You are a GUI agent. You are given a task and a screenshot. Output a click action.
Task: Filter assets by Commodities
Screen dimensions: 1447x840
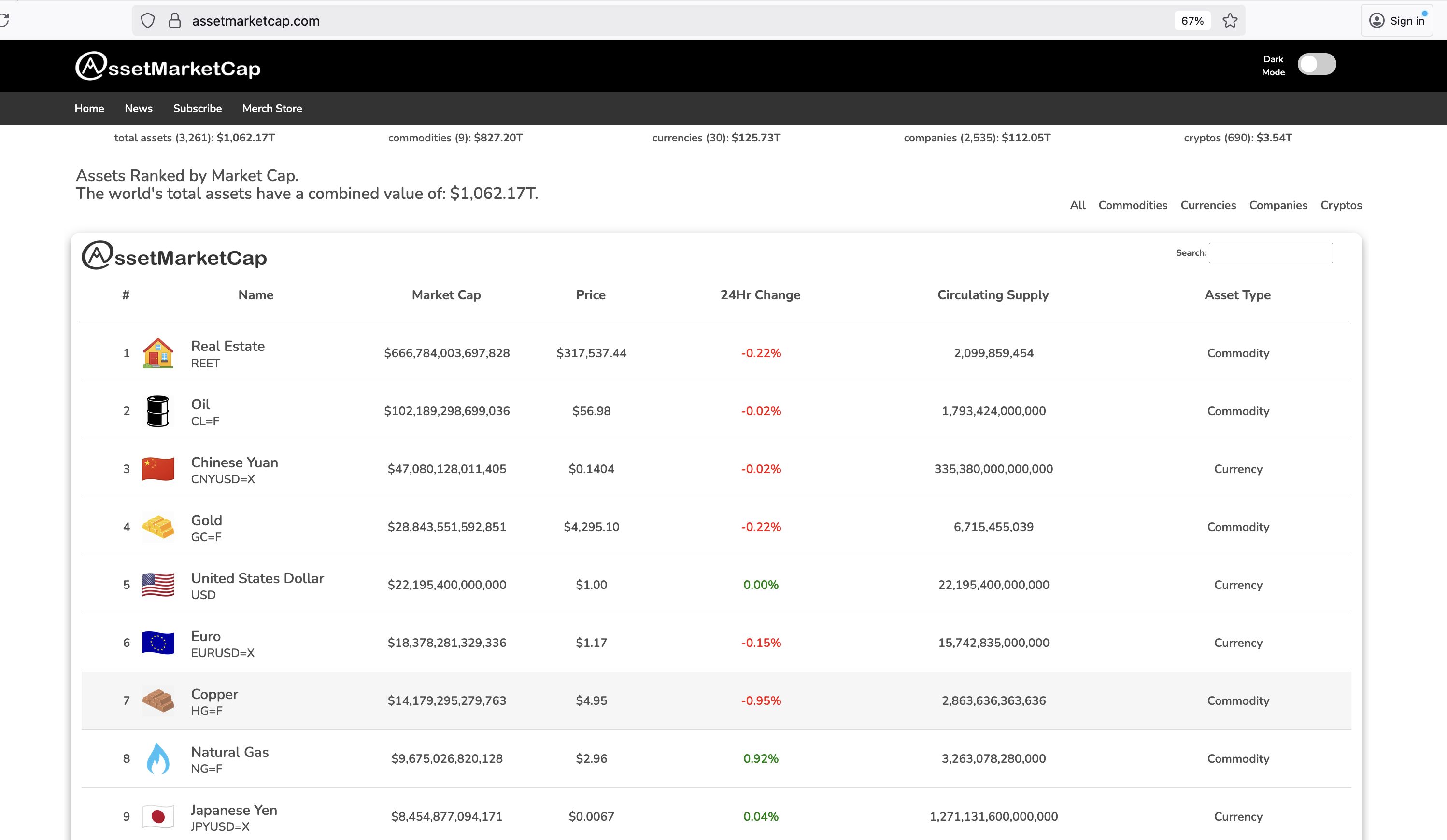[1132, 205]
